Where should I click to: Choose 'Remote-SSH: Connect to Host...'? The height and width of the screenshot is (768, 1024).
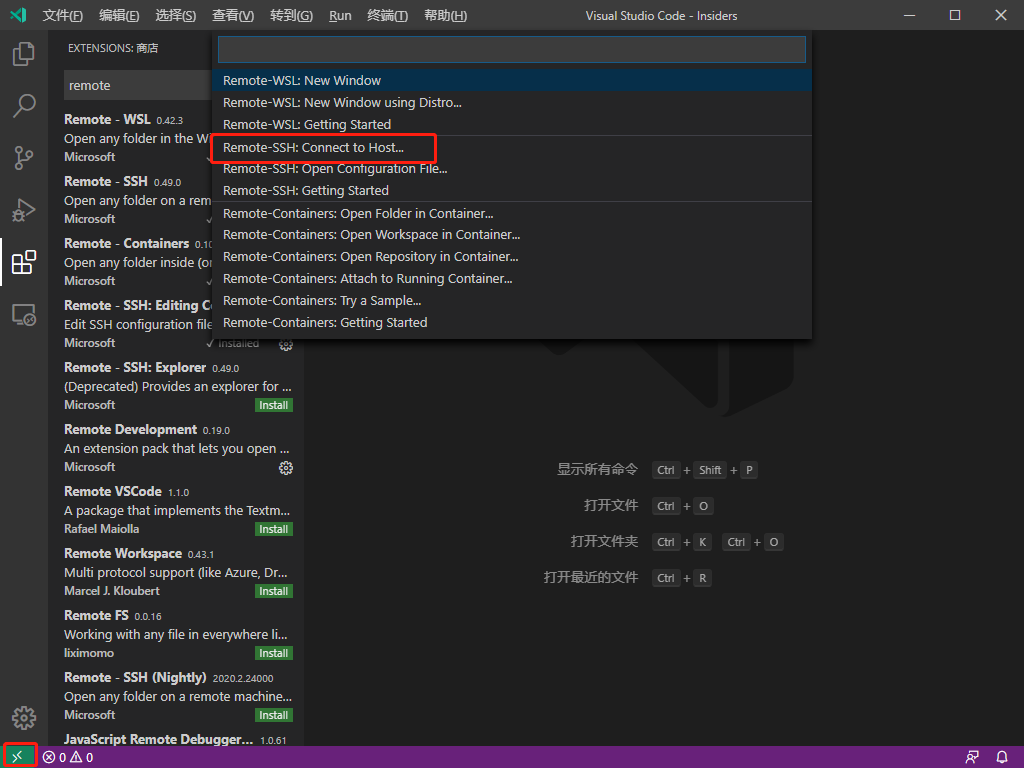point(511,148)
